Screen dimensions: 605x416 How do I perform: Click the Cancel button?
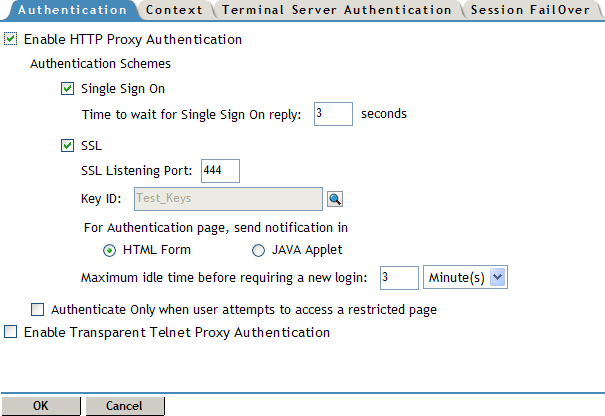coord(125,406)
